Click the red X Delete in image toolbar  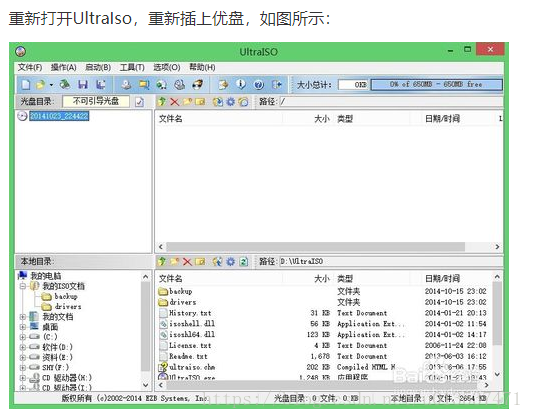(x=174, y=102)
